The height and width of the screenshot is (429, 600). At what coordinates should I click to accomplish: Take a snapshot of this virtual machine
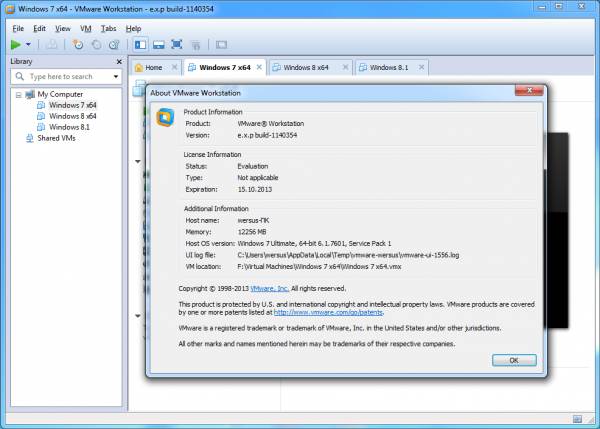pyautogui.click(x=78, y=45)
